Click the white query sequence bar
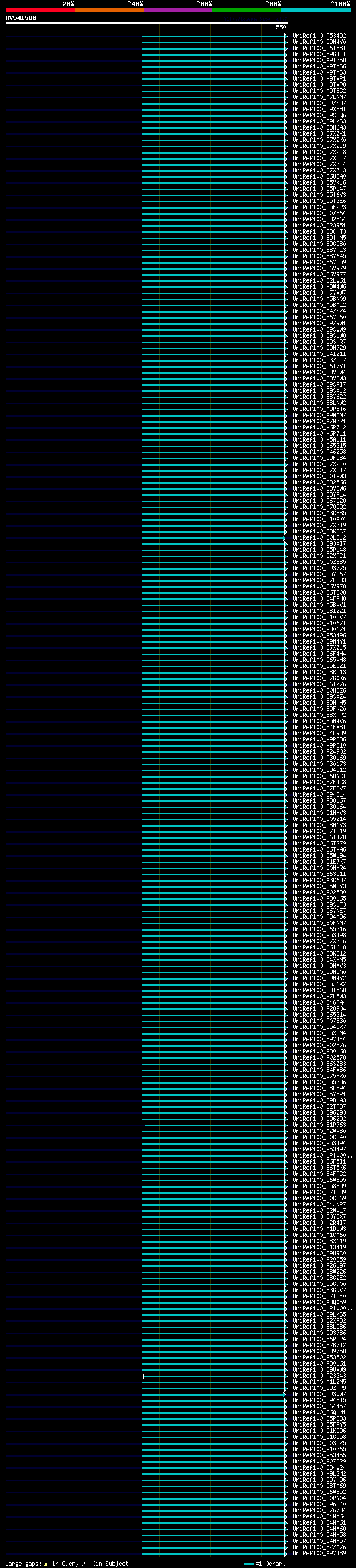356x1568 pixels. [147, 23]
